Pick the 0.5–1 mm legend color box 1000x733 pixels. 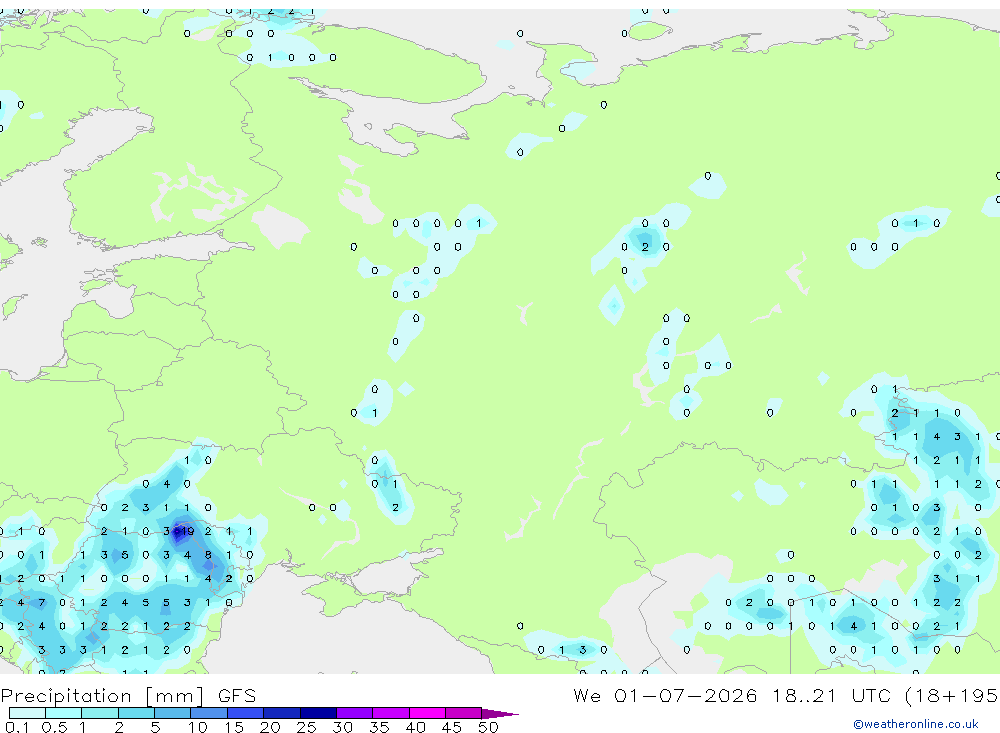click(64, 713)
